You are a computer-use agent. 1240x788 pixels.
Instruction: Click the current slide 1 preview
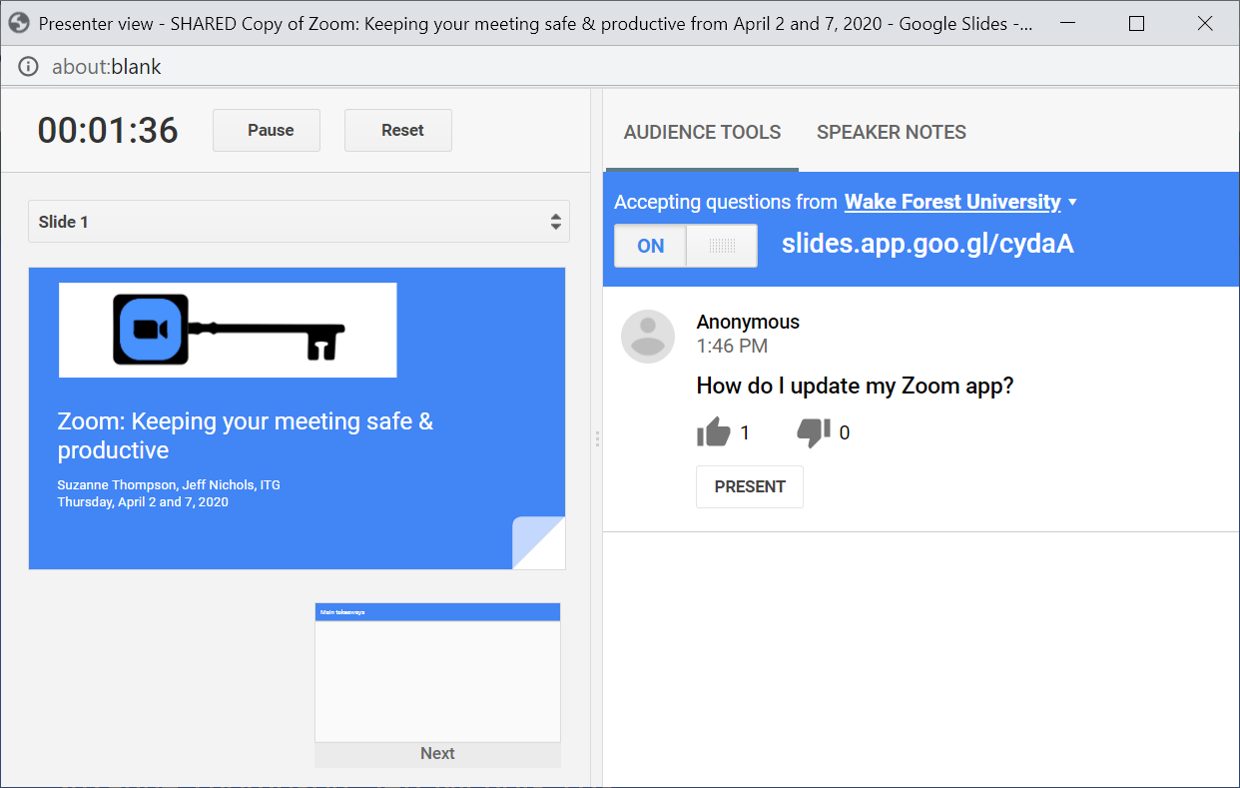(x=297, y=418)
